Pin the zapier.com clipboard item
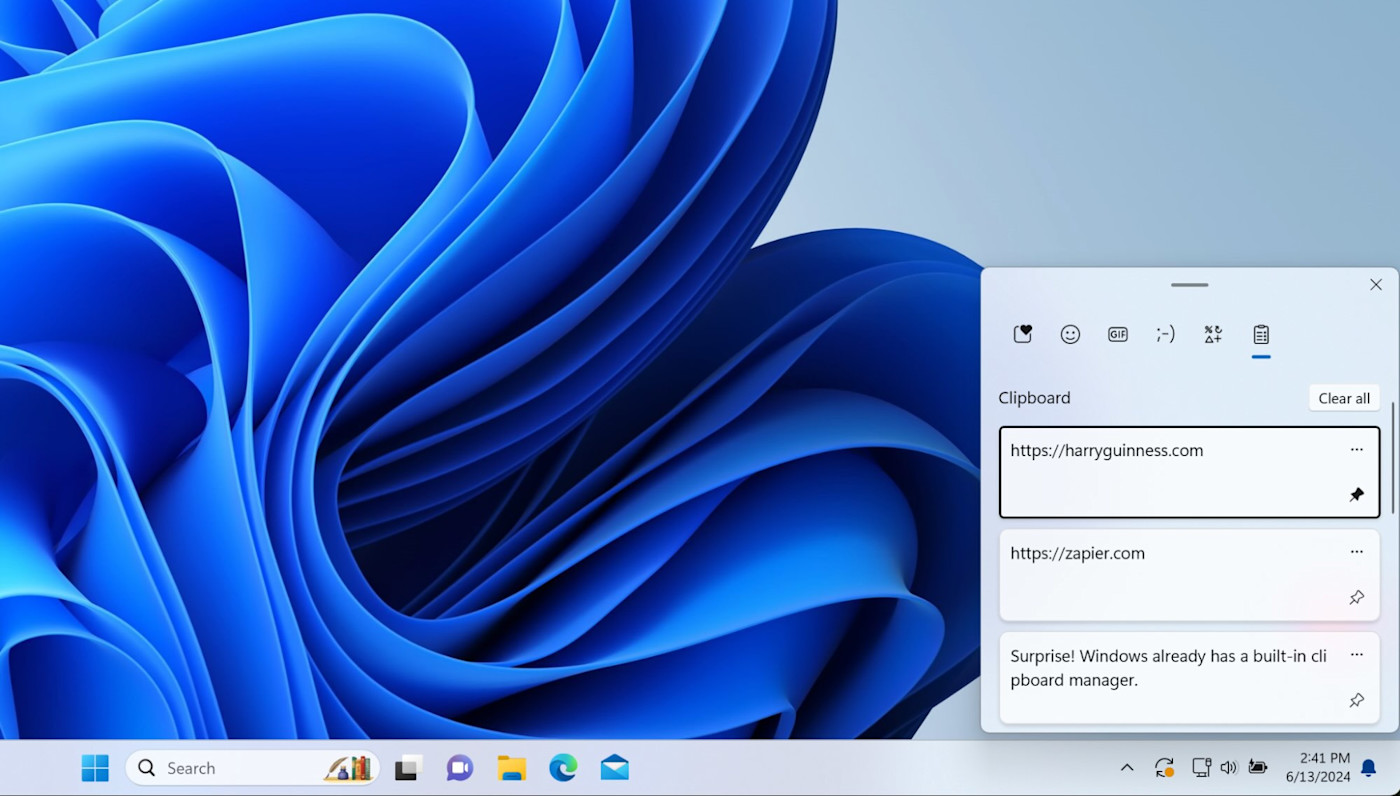 (x=1356, y=598)
